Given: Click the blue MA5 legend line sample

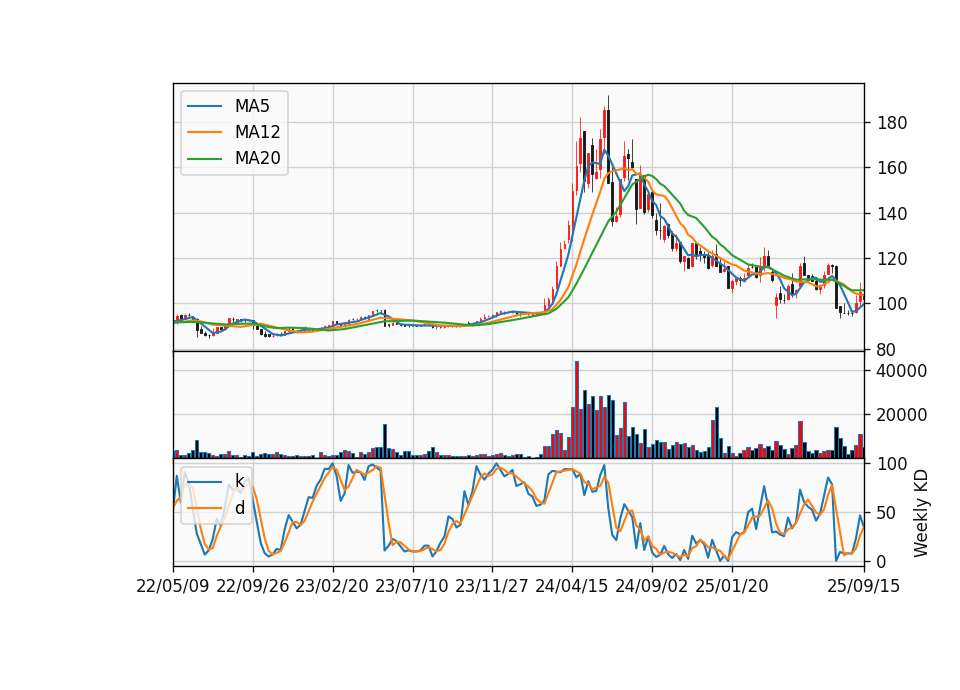Looking at the screenshot, I should pos(204,106).
